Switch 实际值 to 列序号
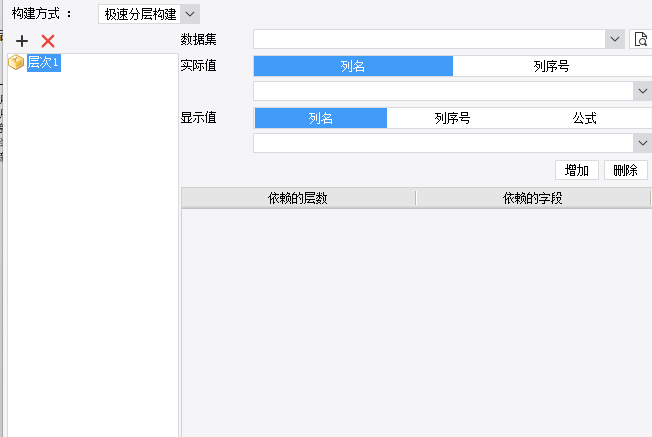Screen dimensions: 652x437 (x=552, y=66)
